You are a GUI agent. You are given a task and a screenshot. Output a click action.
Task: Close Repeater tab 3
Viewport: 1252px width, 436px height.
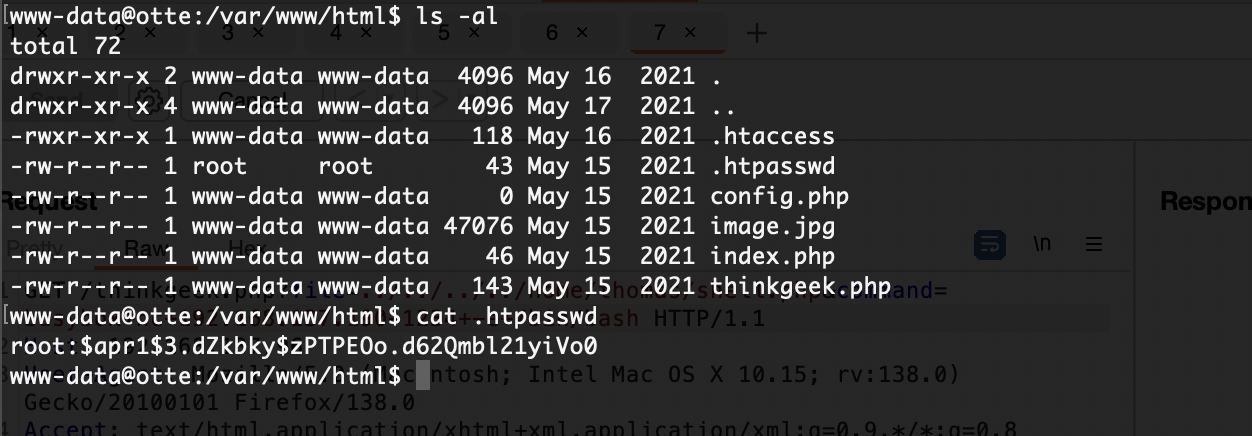tap(257, 33)
